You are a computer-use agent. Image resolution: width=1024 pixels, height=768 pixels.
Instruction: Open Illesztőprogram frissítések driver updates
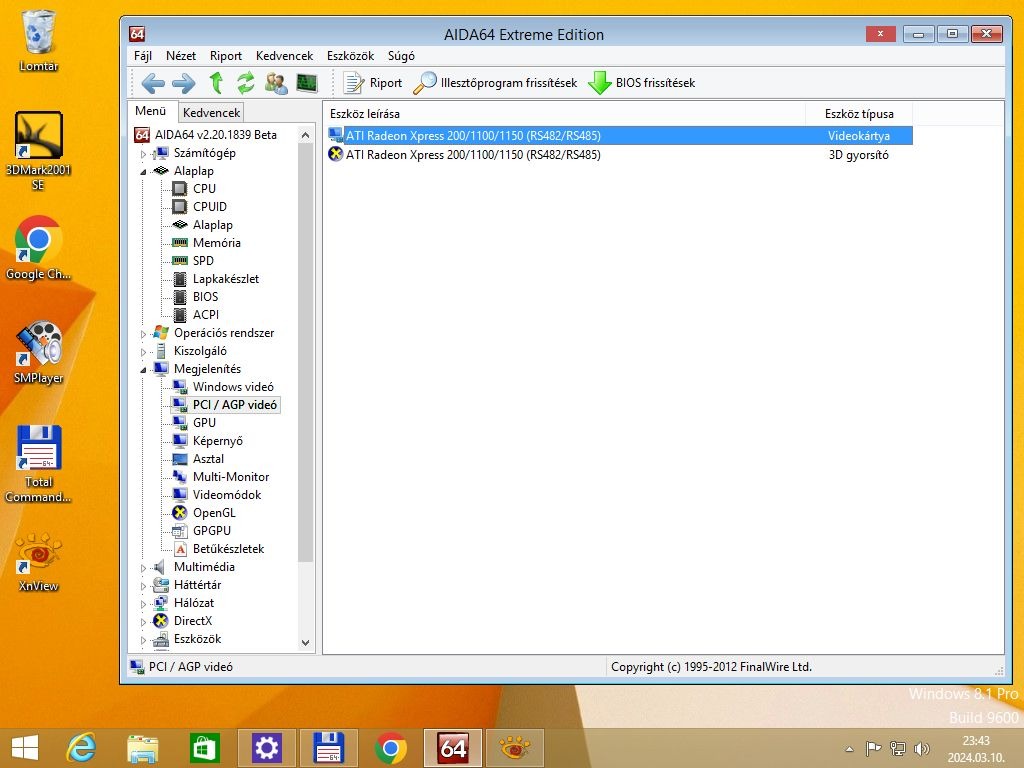point(496,83)
